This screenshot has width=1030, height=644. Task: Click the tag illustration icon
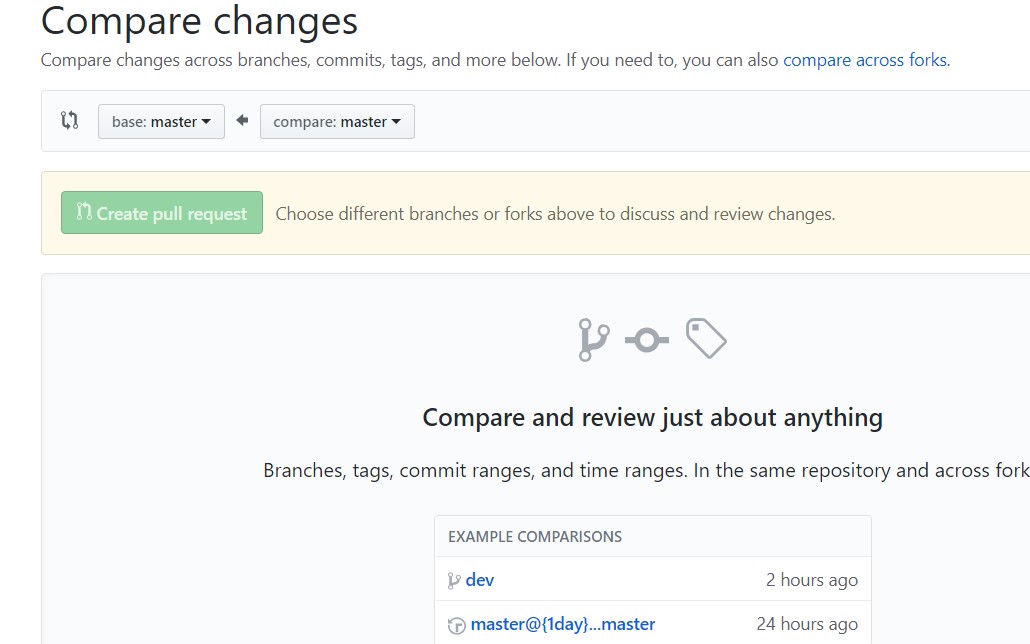point(706,338)
